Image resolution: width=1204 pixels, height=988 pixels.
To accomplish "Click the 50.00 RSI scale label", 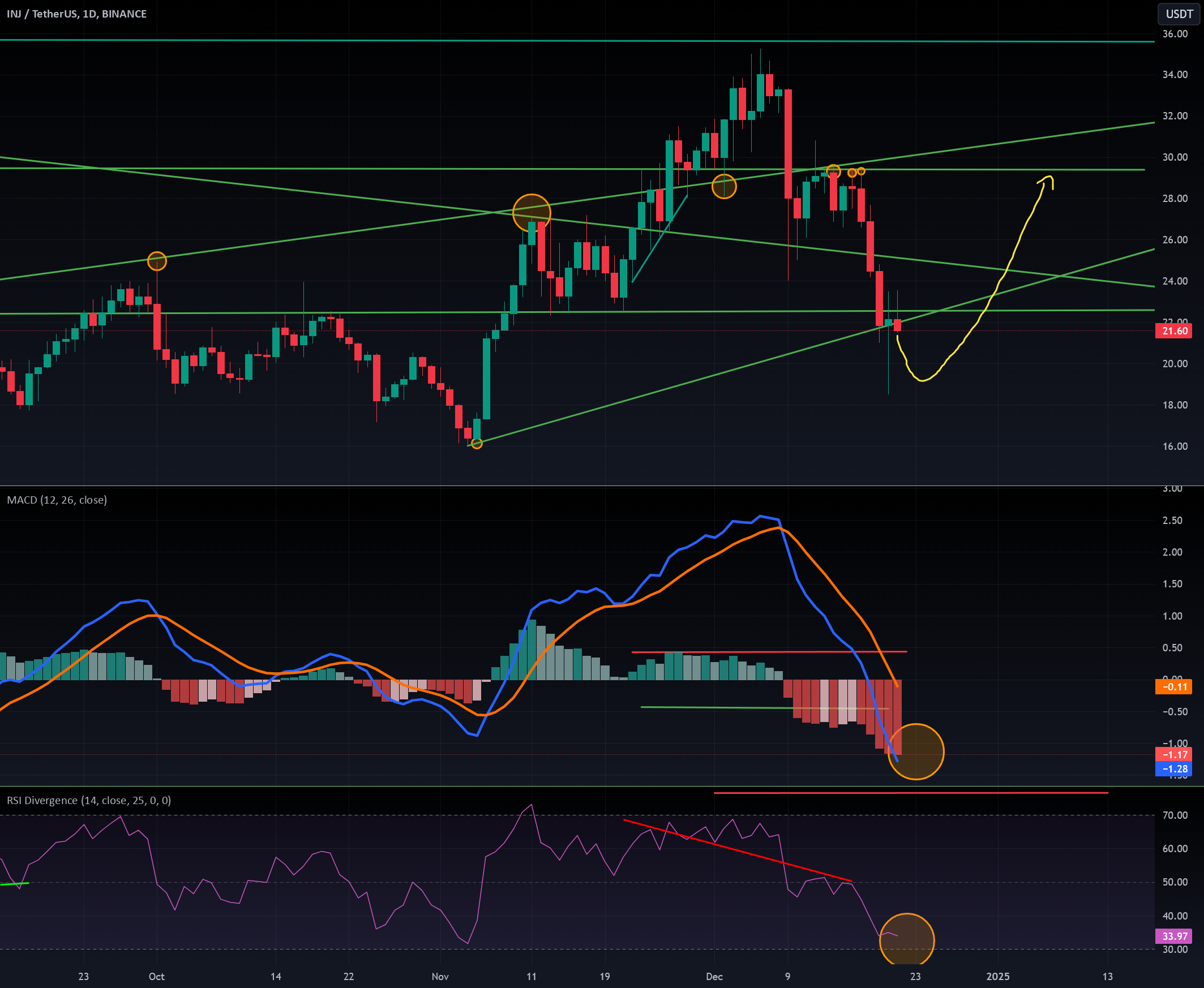I will 1175,882.
